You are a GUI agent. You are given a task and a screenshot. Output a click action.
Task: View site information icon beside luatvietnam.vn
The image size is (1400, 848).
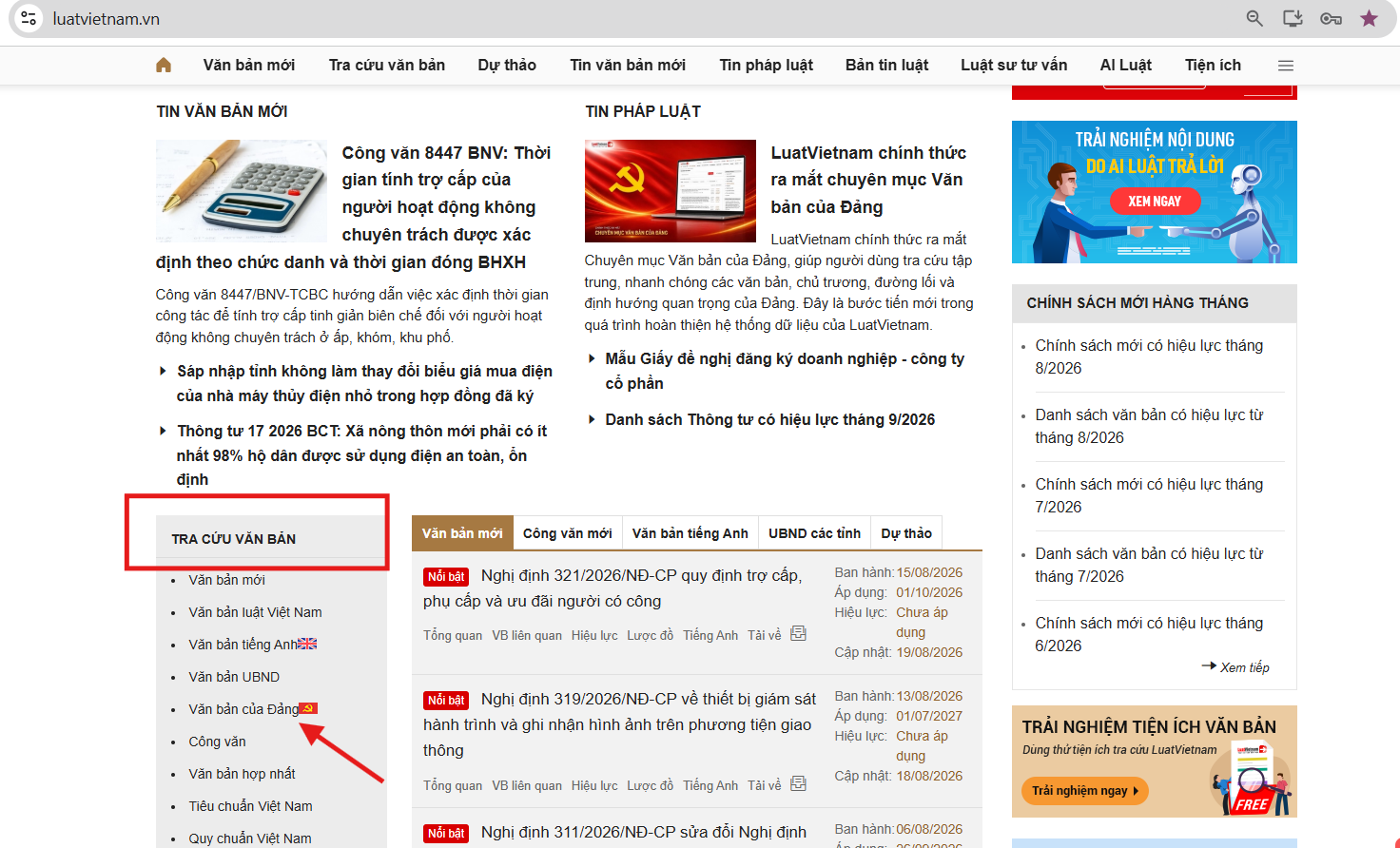(29, 18)
